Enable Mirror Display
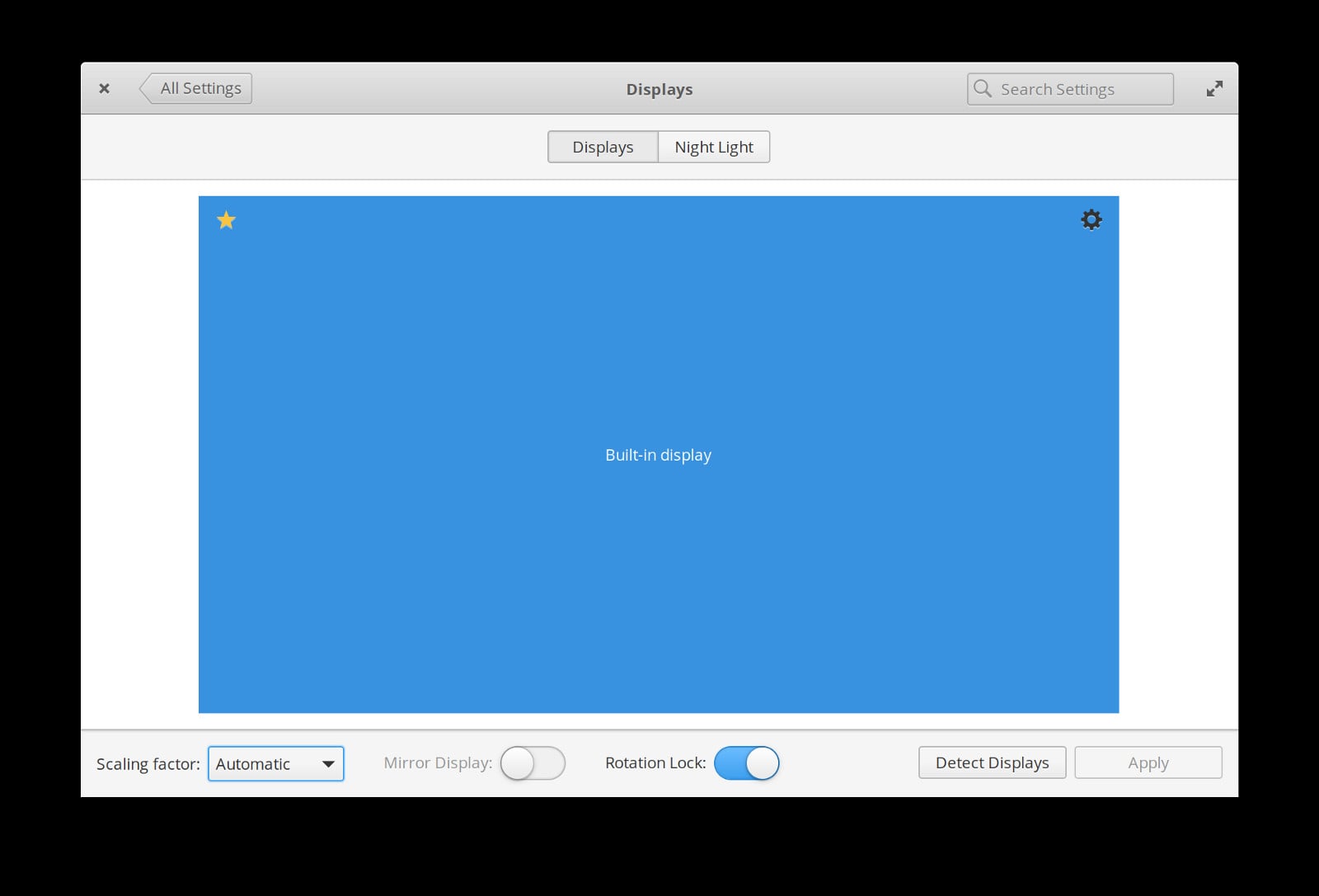The image size is (1319, 896). (533, 763)
